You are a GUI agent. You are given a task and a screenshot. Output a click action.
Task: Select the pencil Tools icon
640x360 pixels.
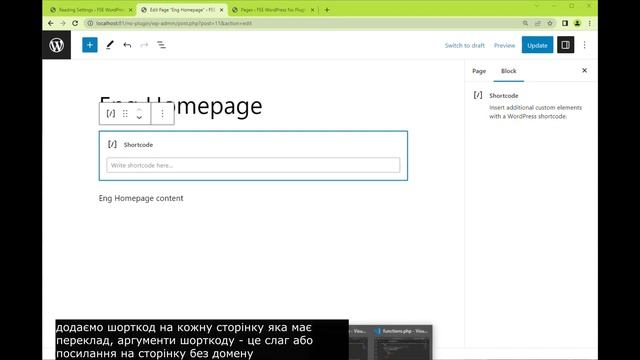pyautogui.click(x=109, y=45)
